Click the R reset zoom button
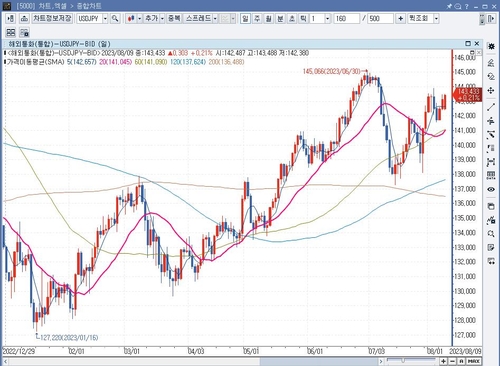 (461, 361)
